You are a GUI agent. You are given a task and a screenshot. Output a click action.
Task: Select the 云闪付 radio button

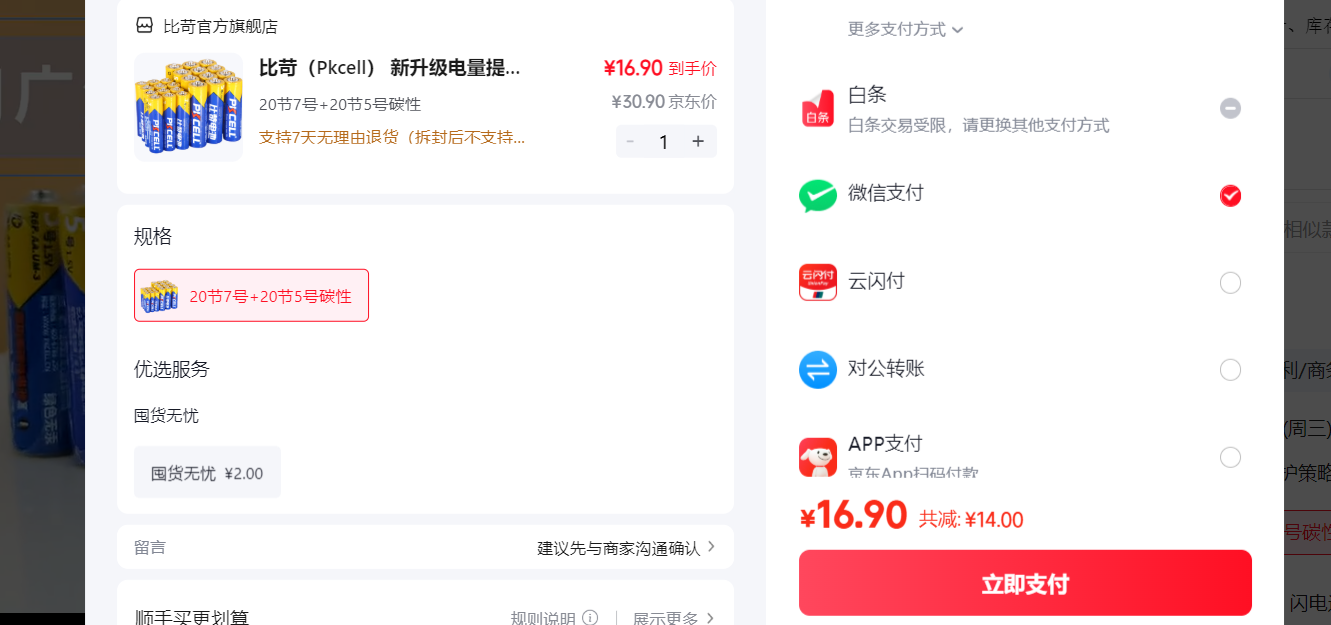1230,283
